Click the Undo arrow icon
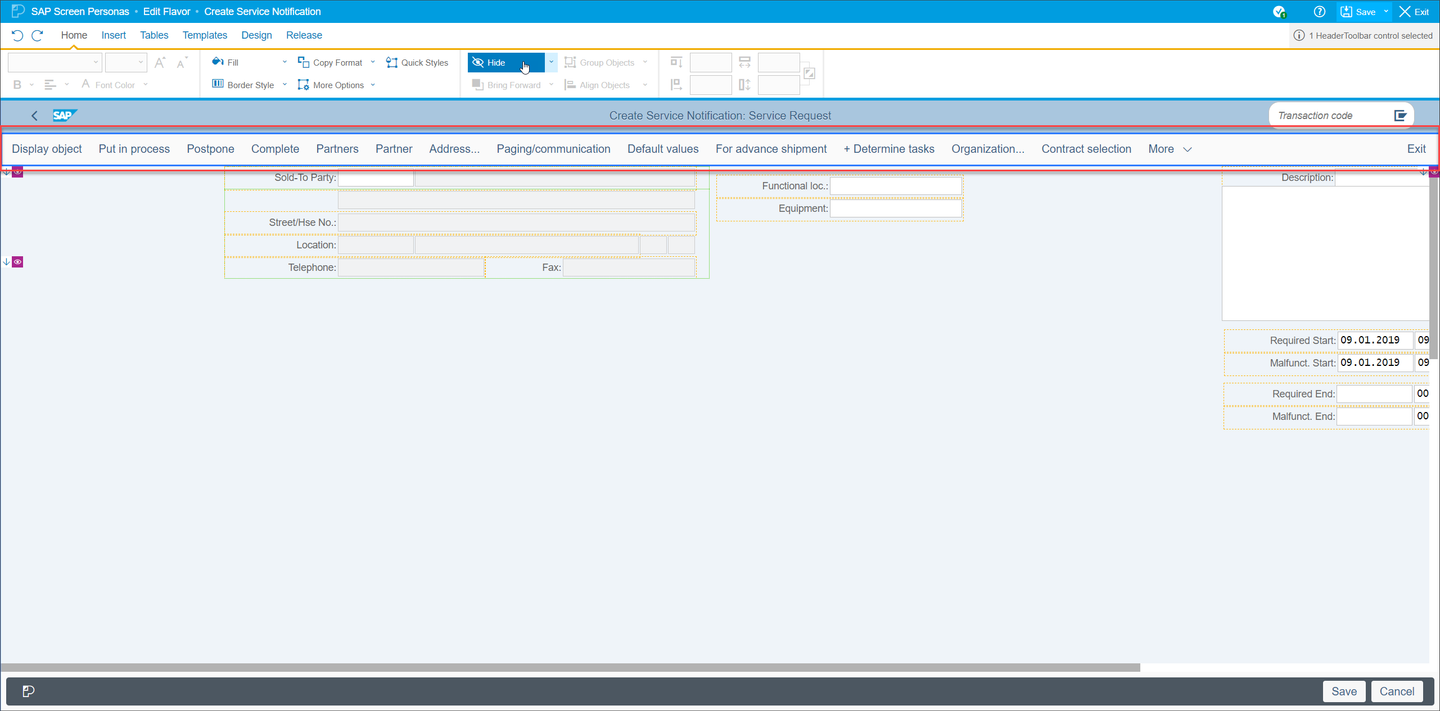Screen dimensions: 1440x711 click(x=17, y=35)
